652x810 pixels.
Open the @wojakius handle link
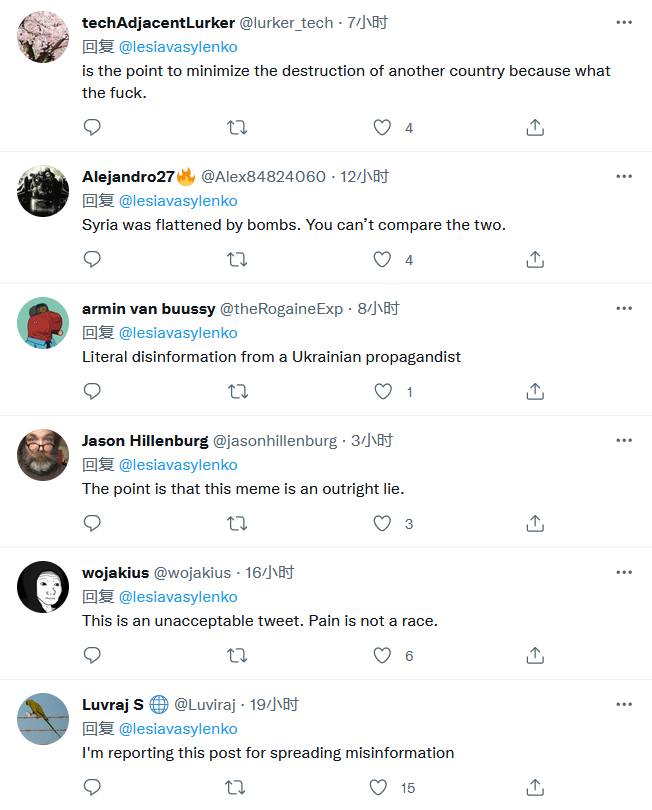[192, 573]
